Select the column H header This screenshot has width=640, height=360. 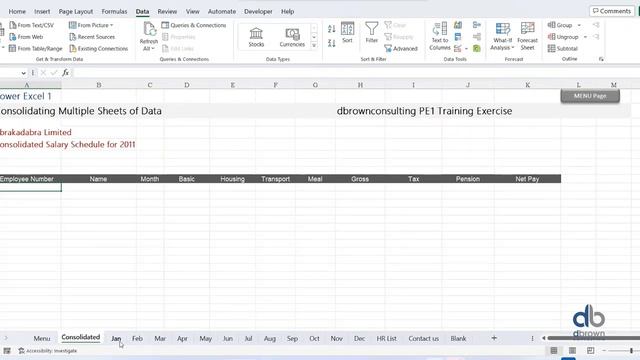(360, 85)
